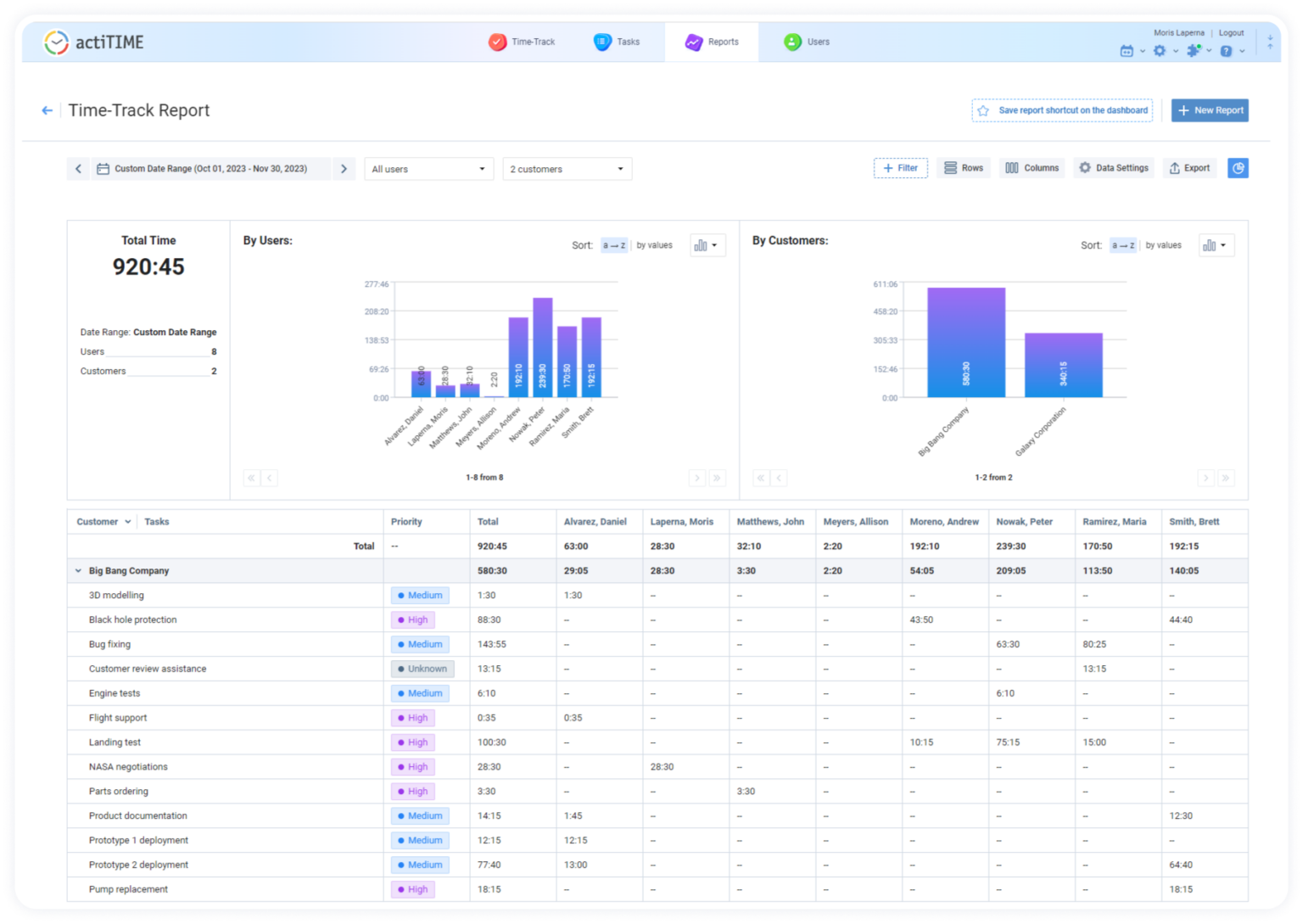Collapse the Big Bang Company row

78,570
